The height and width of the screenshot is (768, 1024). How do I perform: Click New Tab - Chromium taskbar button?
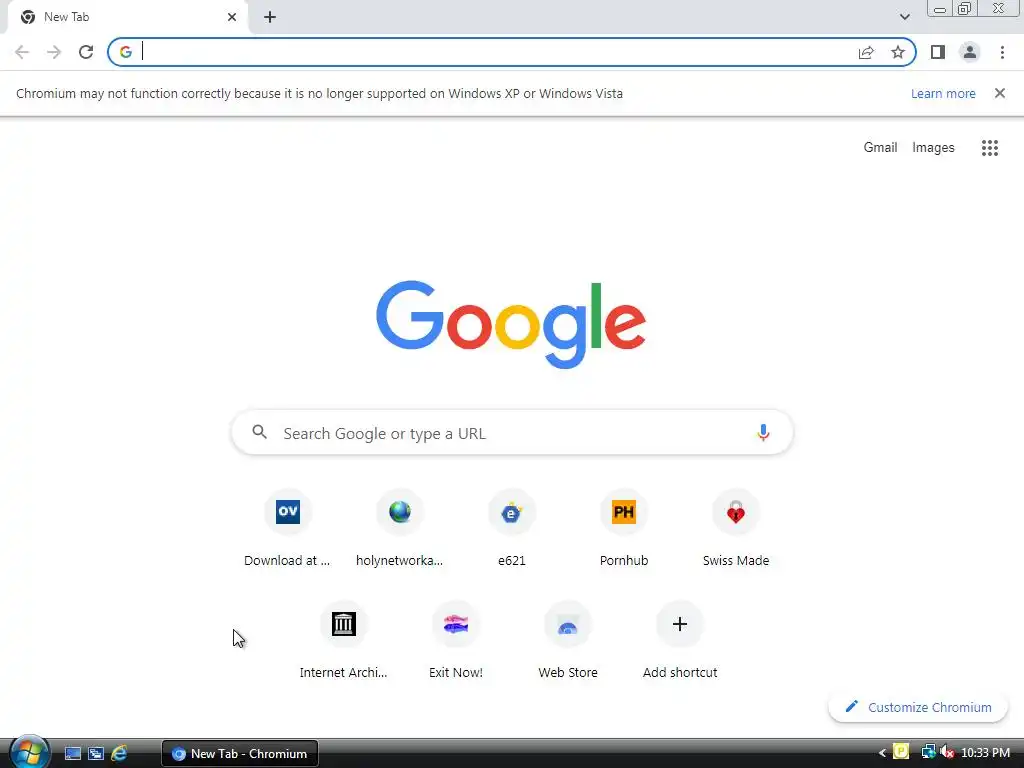pos(240,754)
